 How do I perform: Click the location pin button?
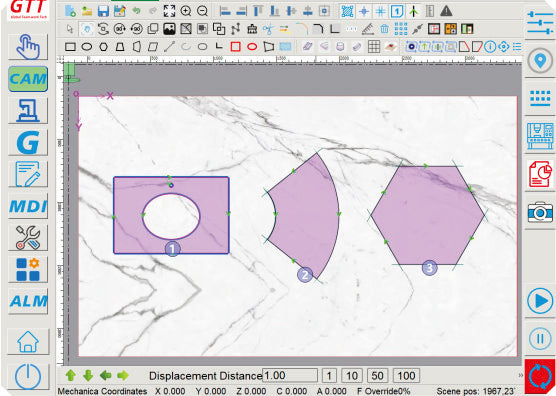tap(540, 61)
